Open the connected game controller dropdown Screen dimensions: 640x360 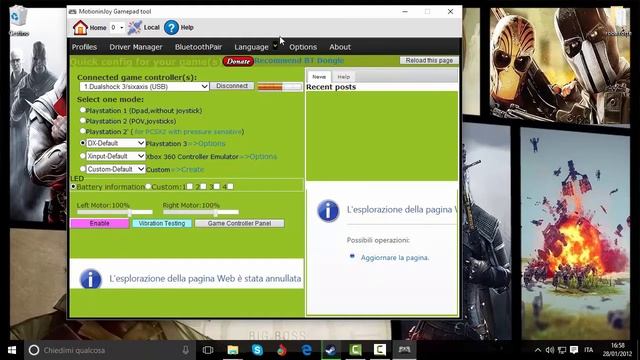144,87
